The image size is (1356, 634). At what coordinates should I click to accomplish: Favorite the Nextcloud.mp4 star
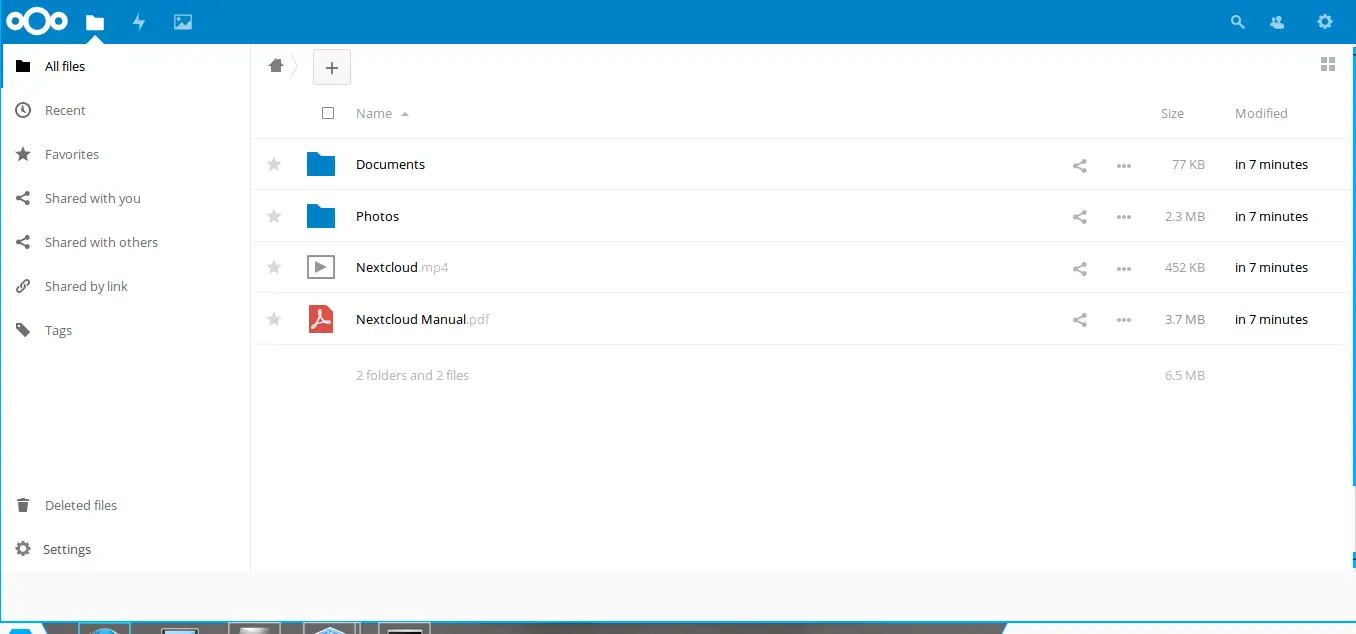click(x=274, y=267)
